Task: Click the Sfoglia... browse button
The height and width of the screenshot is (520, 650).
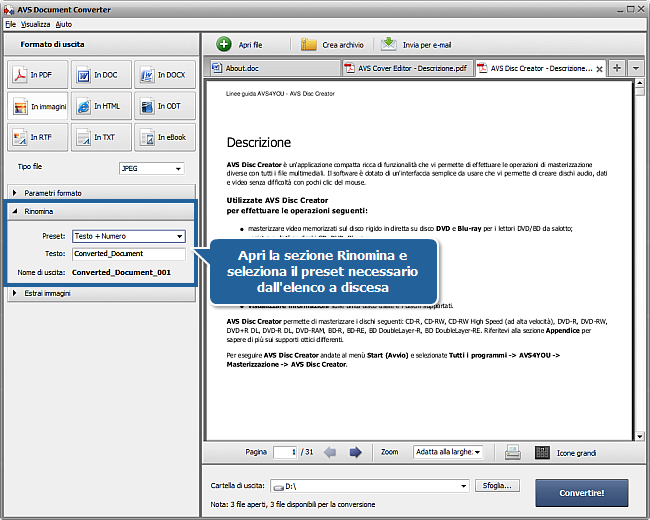Action: click(x=497, y=486)
